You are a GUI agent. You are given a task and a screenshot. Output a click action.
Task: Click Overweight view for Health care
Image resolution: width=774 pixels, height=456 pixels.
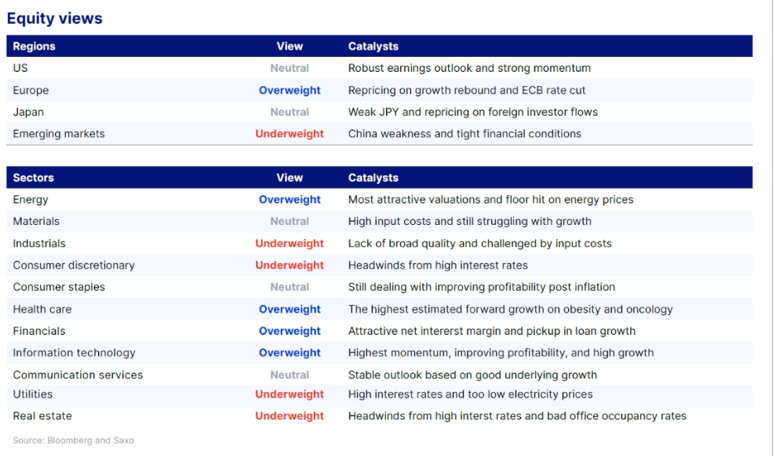[290, 309]
